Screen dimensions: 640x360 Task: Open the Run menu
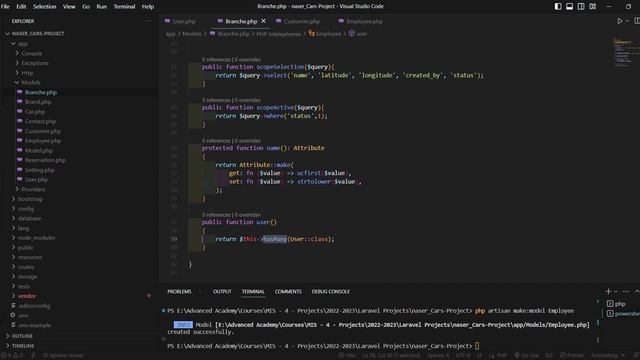[x=102, y=7]
